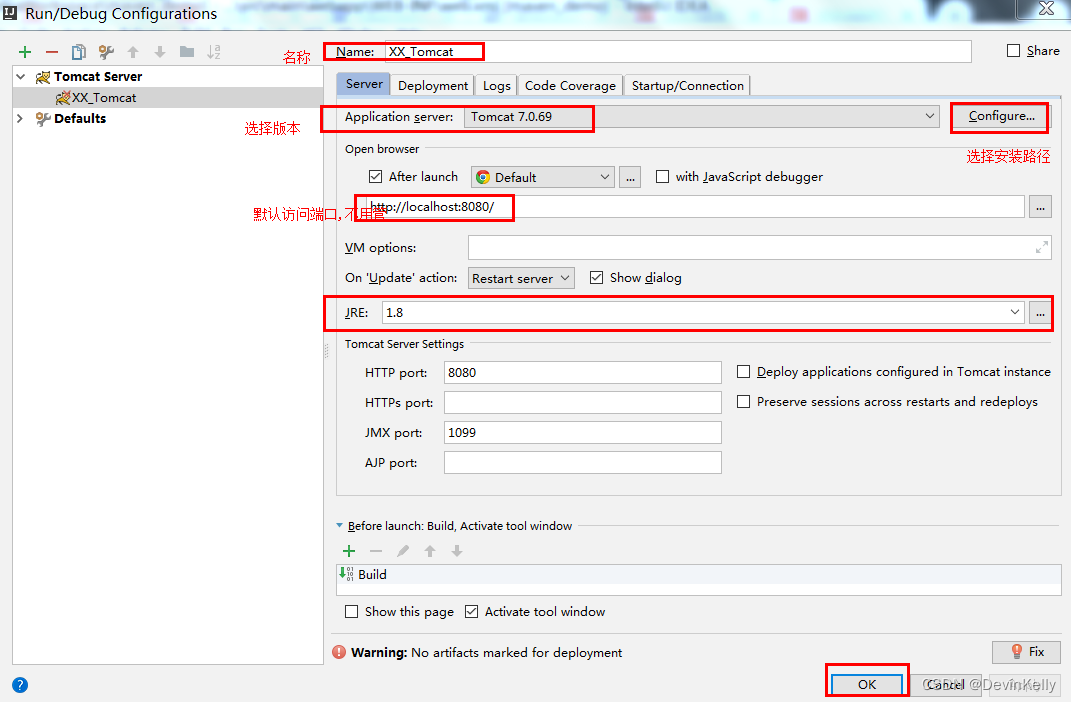Image resolution: width=1071 pixels, height=702 pixels.
Task: Uncheck After launch
Action: coord(375,176)
